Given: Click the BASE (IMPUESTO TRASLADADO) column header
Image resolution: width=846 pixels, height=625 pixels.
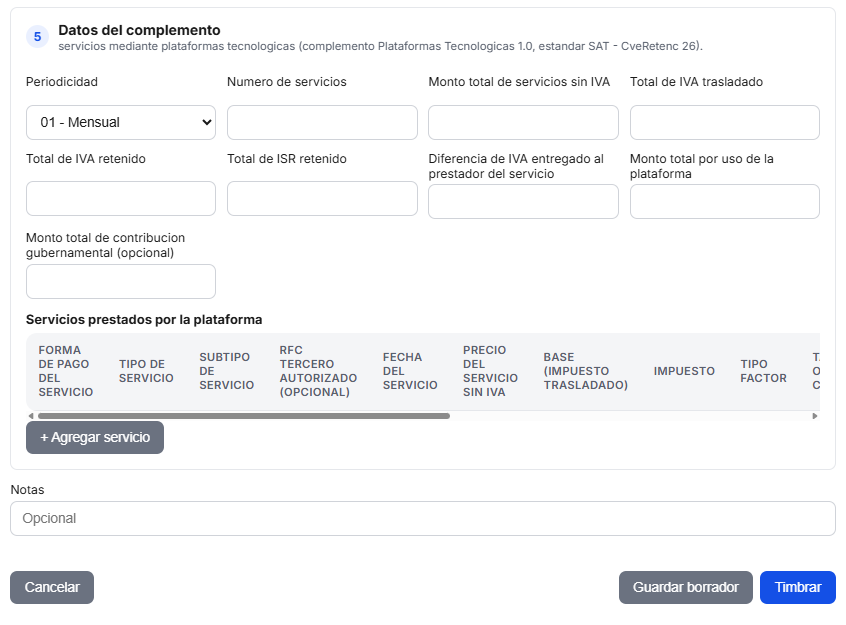Looking at the screenshot, I should click(x=585, y=371).
